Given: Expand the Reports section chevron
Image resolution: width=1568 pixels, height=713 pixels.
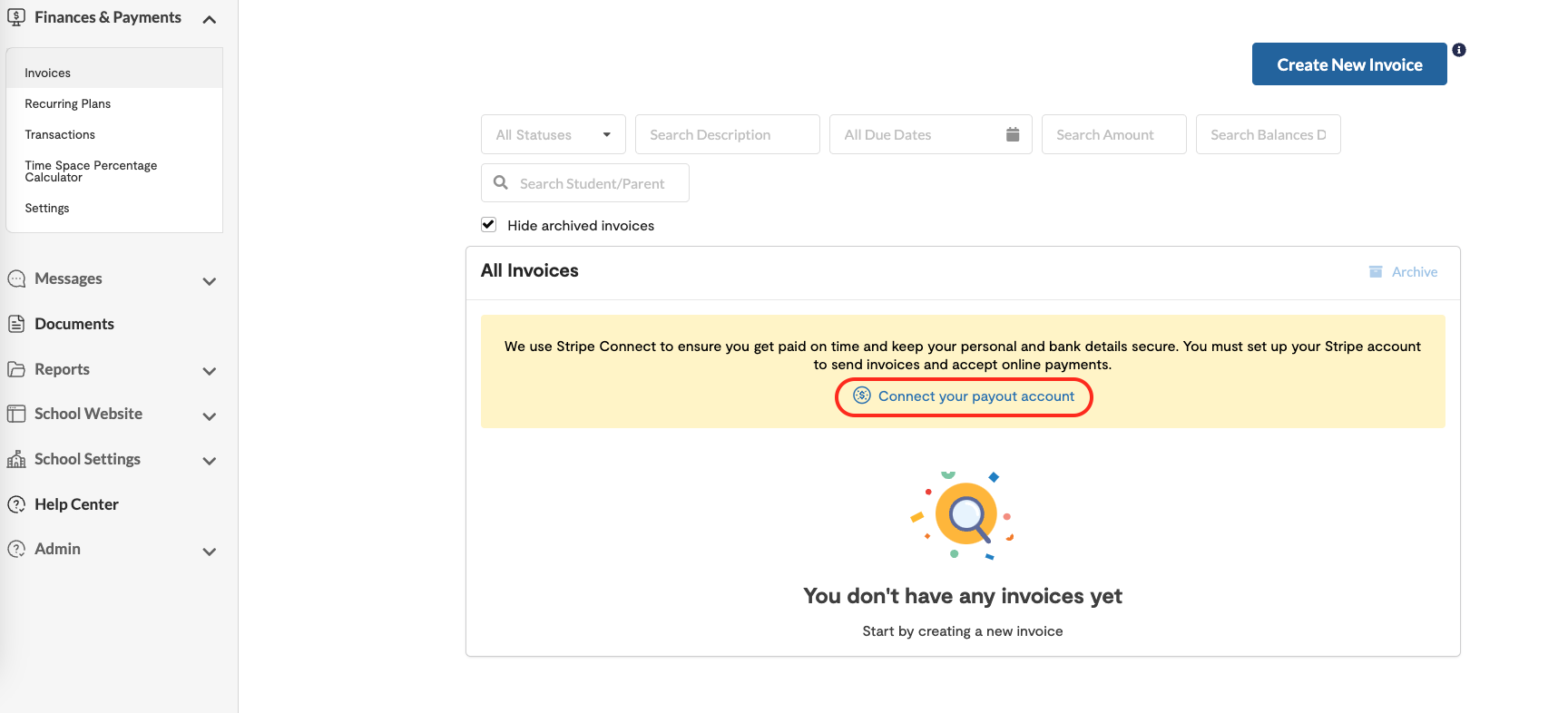Looking at the screenshot, I should click(x=210, y=371).
